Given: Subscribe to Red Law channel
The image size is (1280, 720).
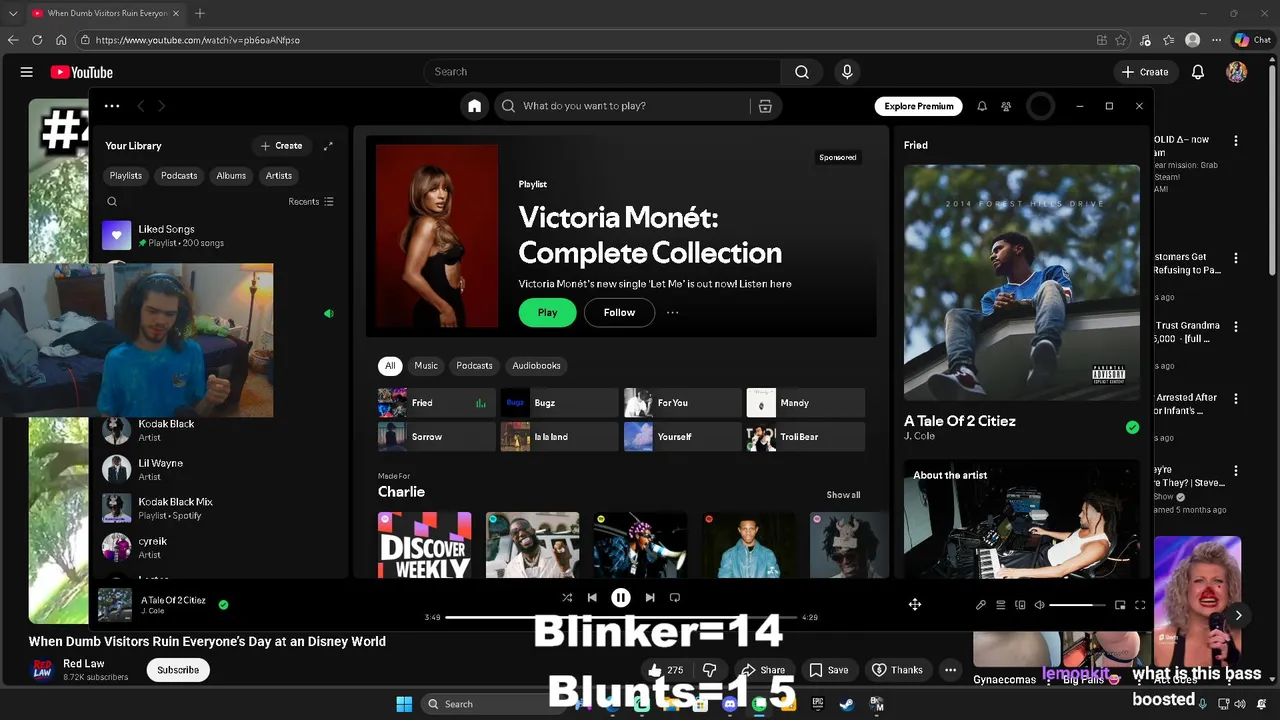Looking at the screenshot, I should click(178, 670).
